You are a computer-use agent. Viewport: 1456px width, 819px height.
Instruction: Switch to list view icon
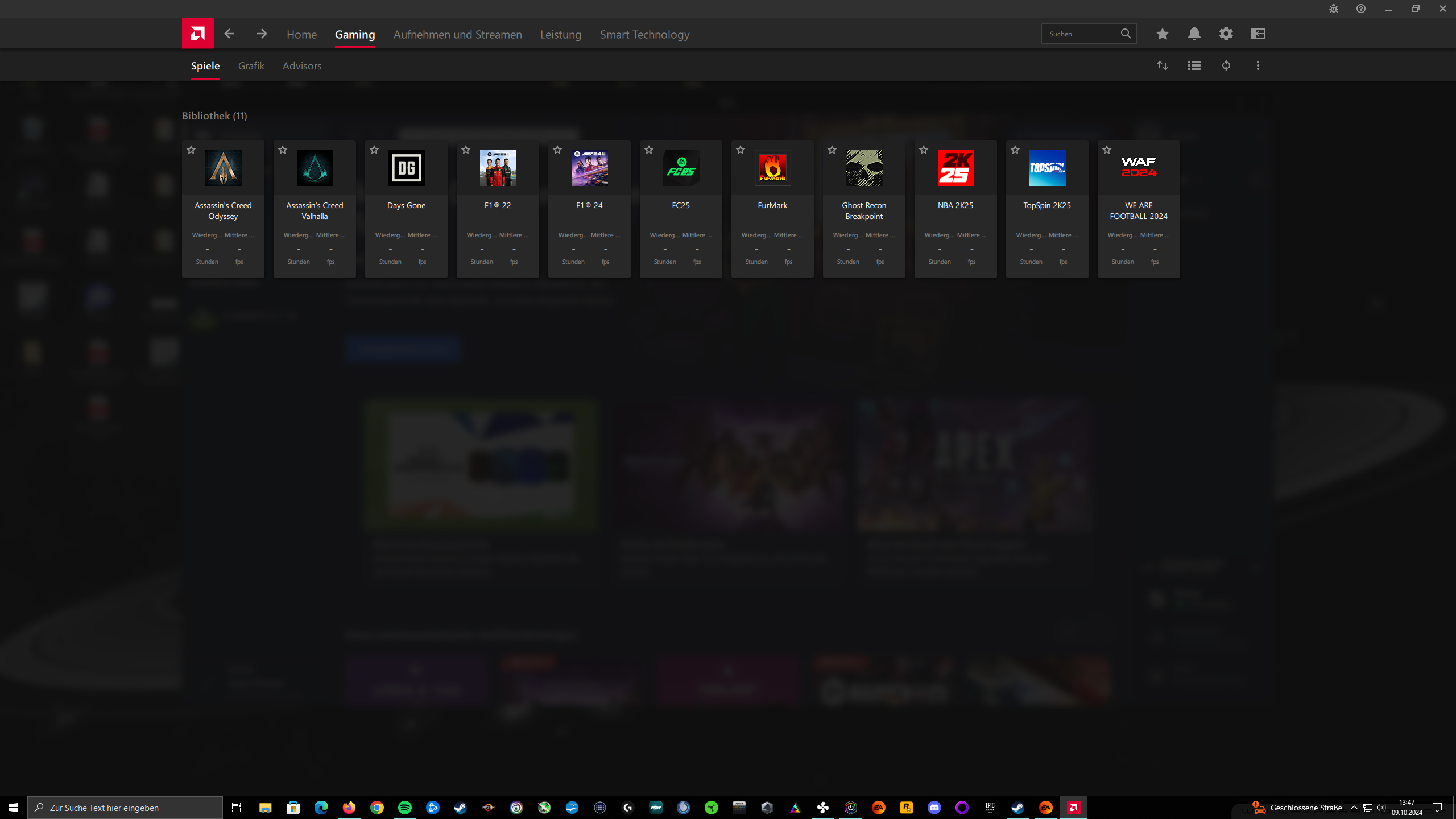pos(1194,65)
